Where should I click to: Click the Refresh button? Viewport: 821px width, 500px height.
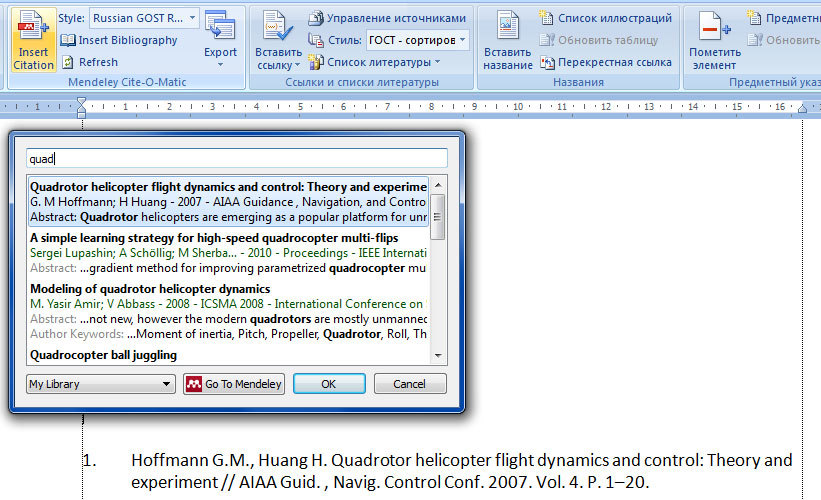pyautogui.click(x=90, y=62)
